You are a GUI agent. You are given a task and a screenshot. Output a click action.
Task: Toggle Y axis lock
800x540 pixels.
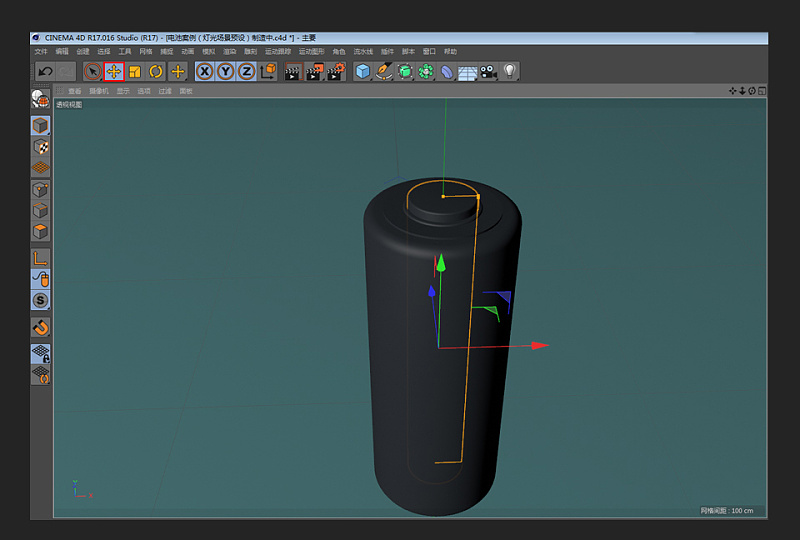tap(226, 71)
